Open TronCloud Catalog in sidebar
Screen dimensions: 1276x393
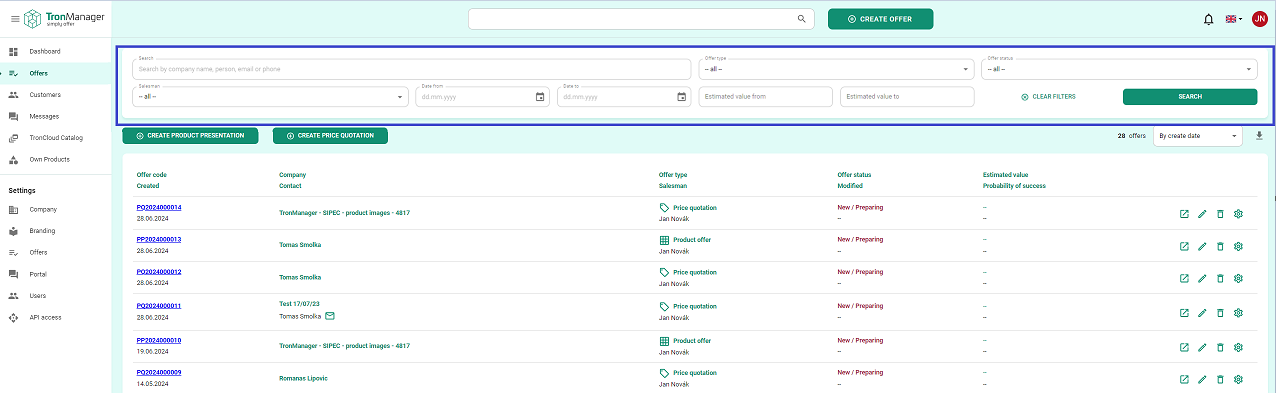coord(56,138)
